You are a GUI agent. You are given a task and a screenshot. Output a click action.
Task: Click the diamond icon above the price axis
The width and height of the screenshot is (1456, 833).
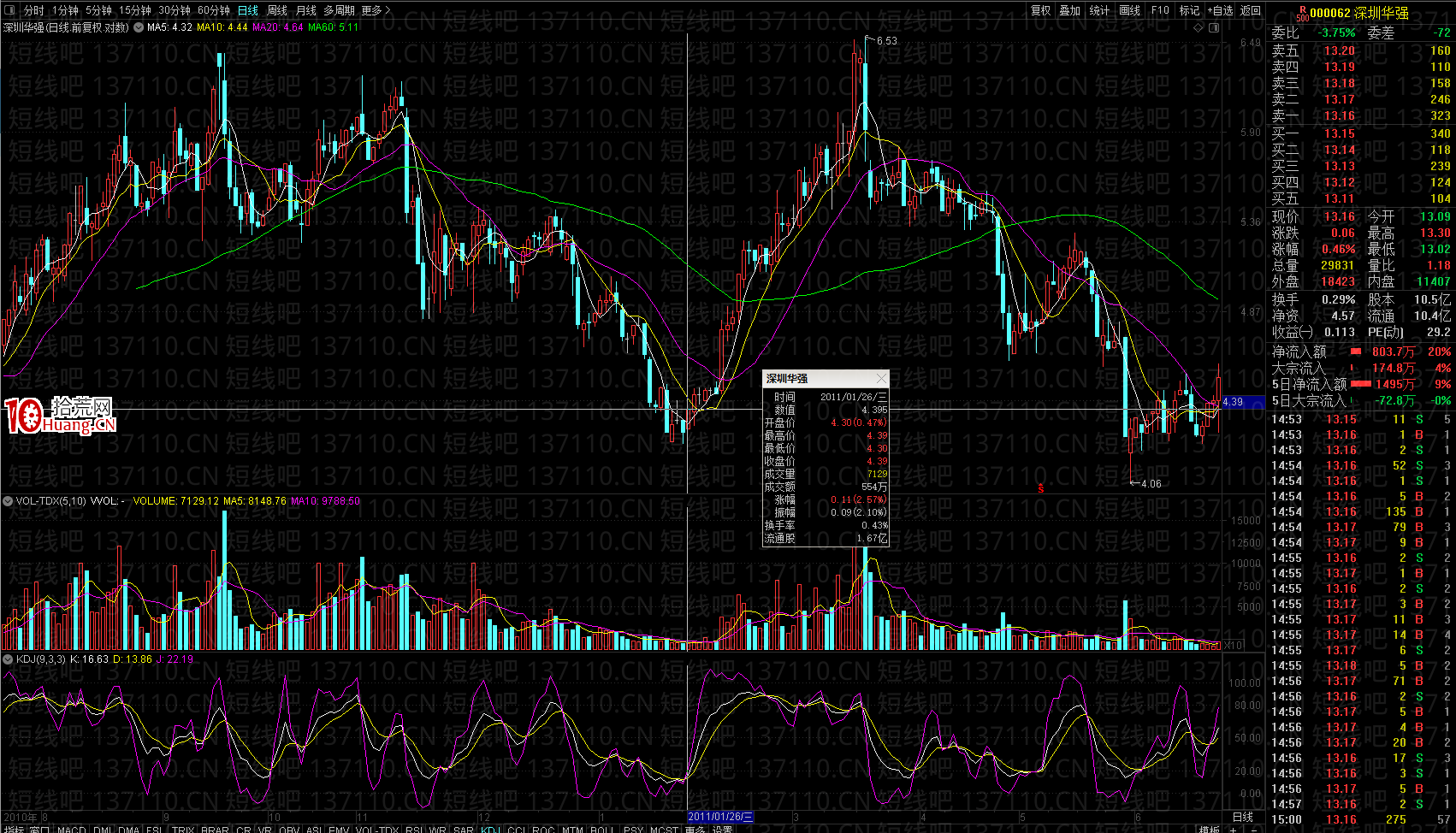pos(1199,27)
